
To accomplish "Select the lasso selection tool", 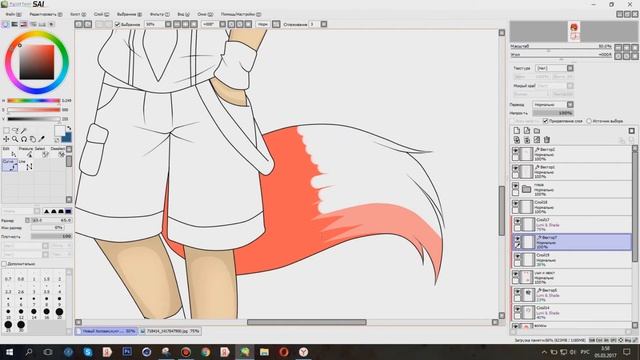I will pos(15,131).
